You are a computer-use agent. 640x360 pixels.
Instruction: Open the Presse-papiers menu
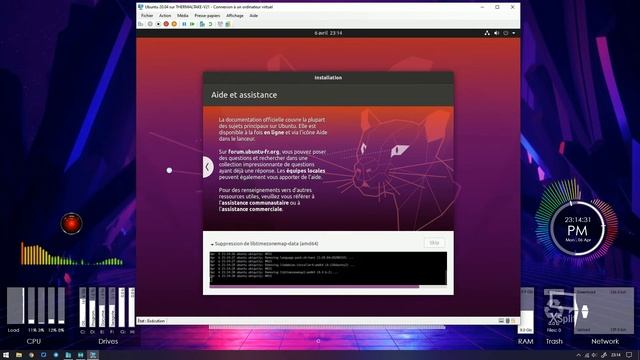click(207, 16)
